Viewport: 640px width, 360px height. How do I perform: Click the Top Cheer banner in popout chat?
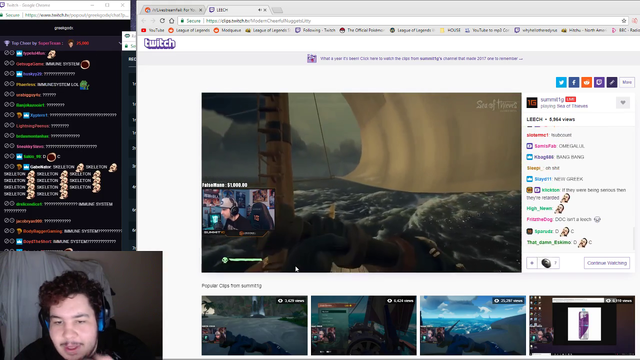point(61,43)
